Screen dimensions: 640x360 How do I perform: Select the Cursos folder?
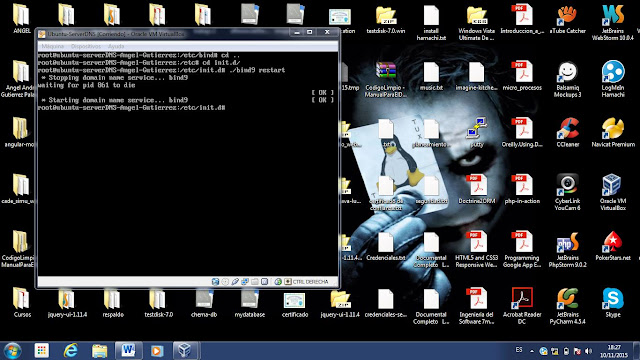click(x=22, y=303)
